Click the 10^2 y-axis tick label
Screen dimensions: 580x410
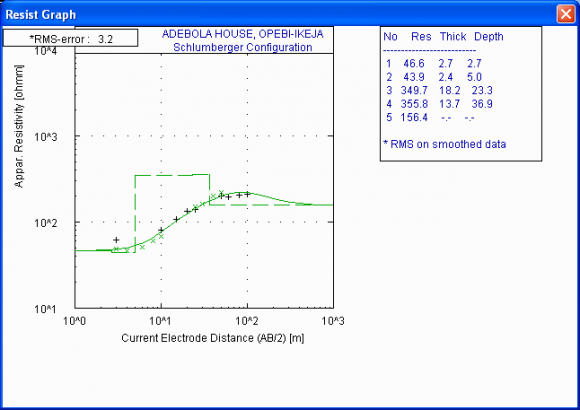[x=45, y=223]
